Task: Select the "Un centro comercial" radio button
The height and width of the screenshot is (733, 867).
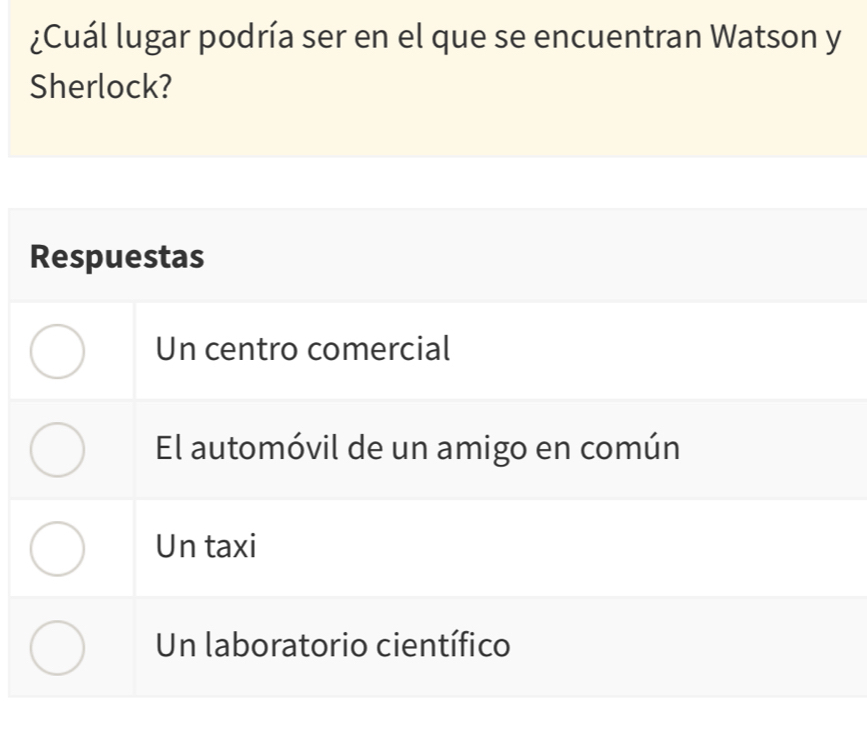Action: (x=56, y=351)
